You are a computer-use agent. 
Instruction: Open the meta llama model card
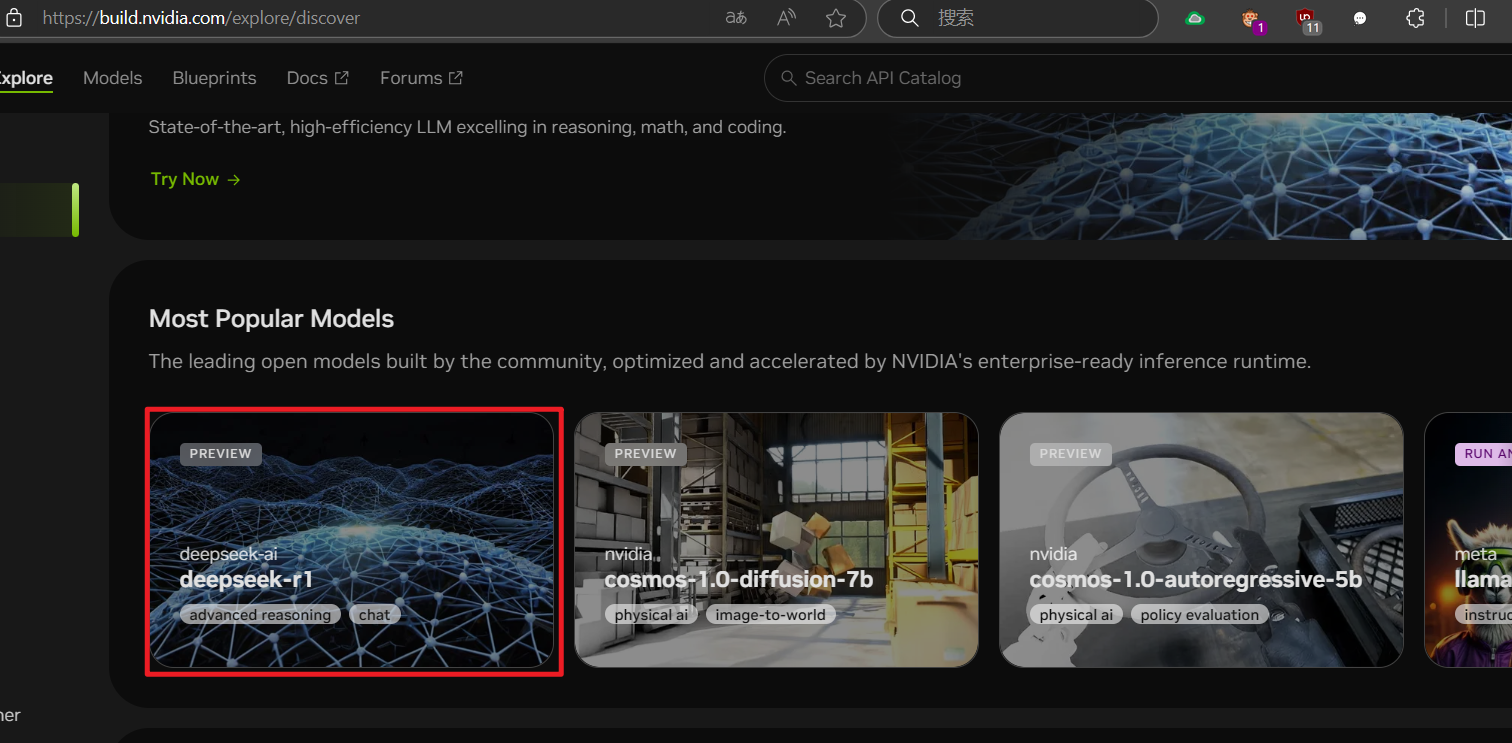point(1468,540)
